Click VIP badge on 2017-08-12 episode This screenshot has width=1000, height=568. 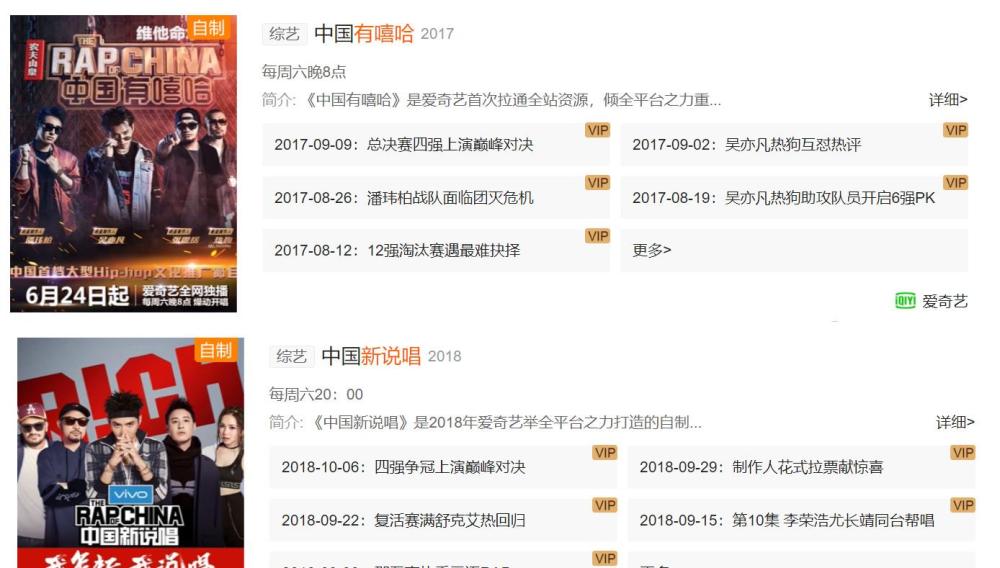tap(598, 236)
